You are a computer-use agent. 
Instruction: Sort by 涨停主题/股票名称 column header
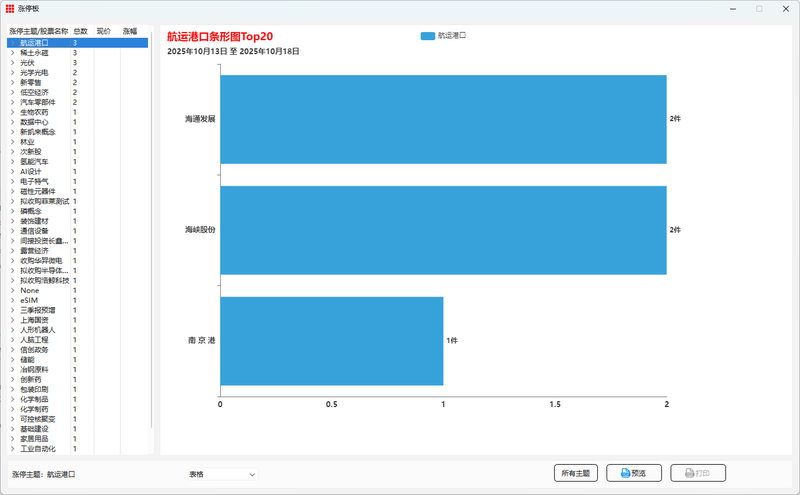[x=39, y=31]
